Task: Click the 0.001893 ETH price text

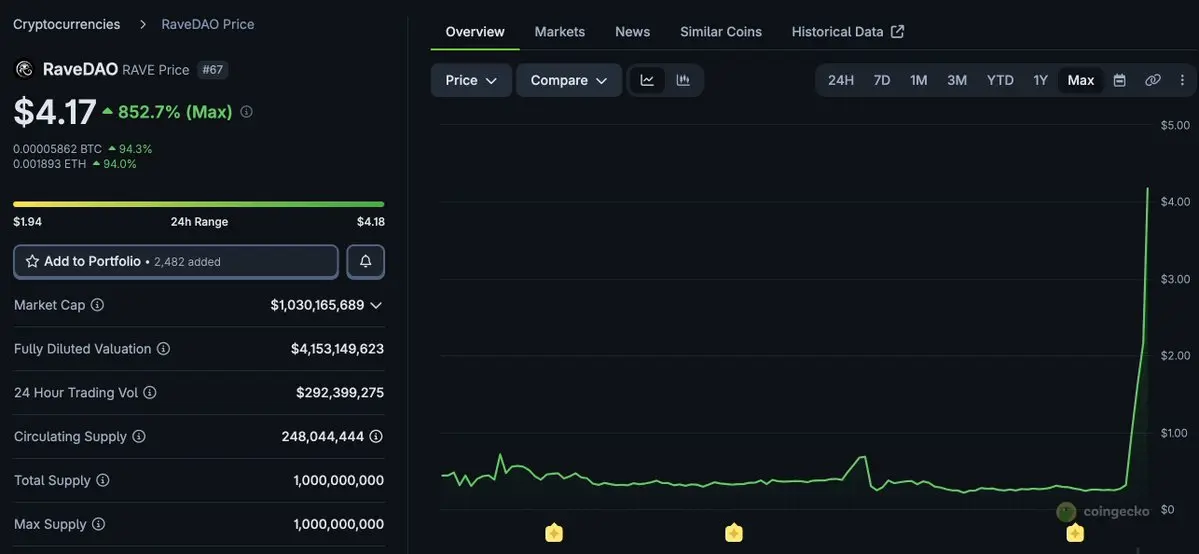Action: click(x=50, y=164)
